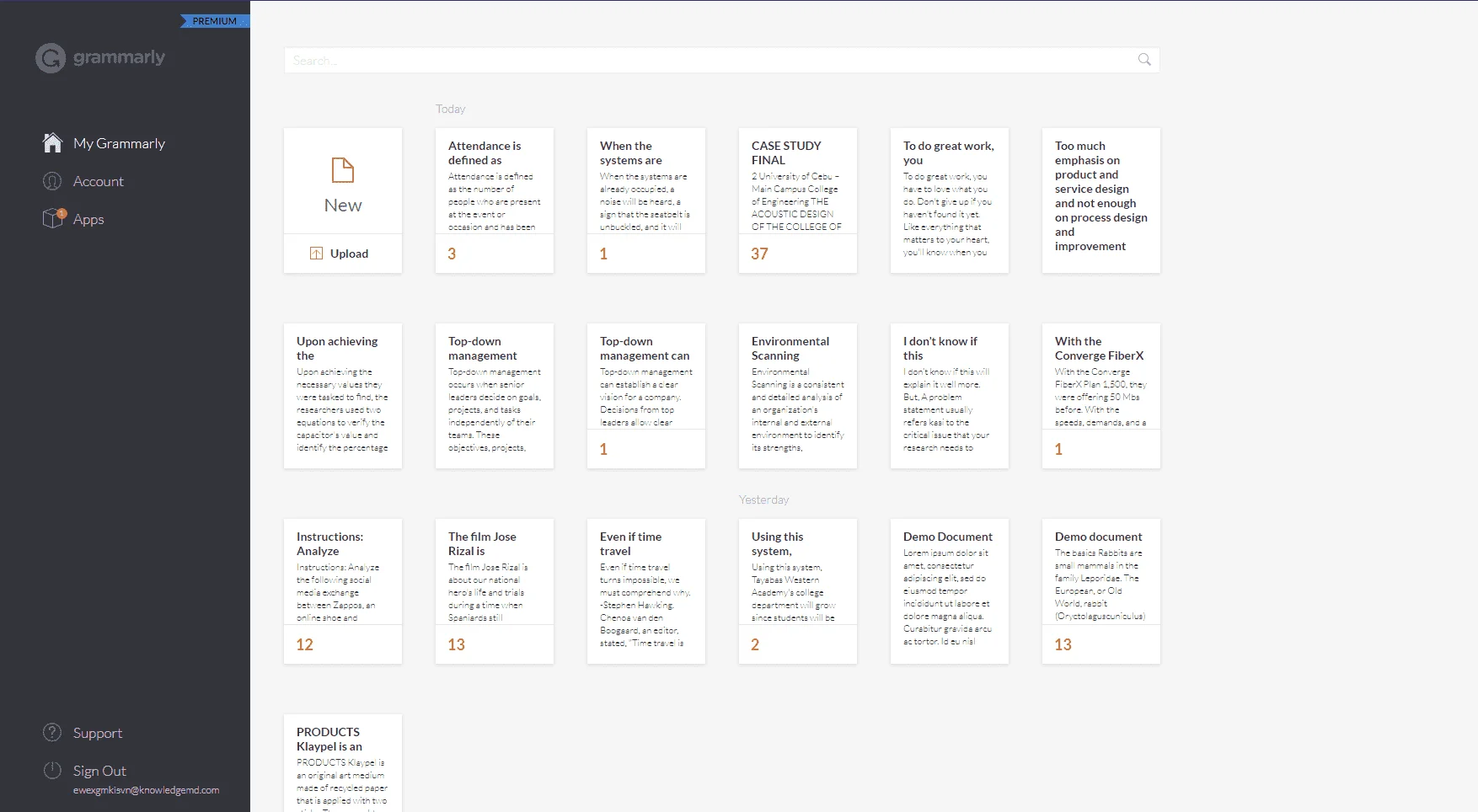The image size is (1478, 812).
Task: Open 'Top-down management' document
Action: [x=495, y=396]
